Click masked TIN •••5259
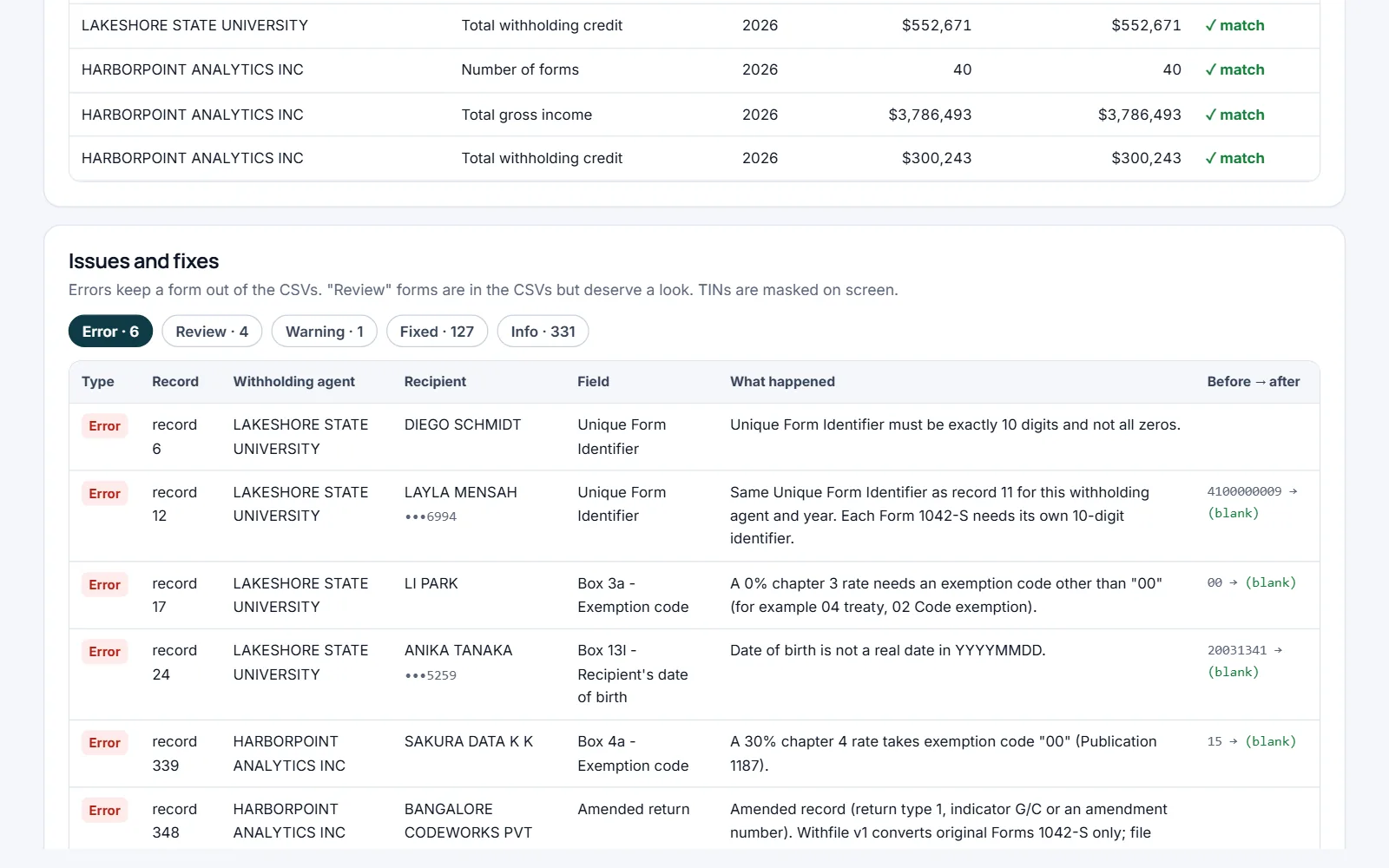The width and height of the screenshot is (1389, 868). [x=431, y=675]
